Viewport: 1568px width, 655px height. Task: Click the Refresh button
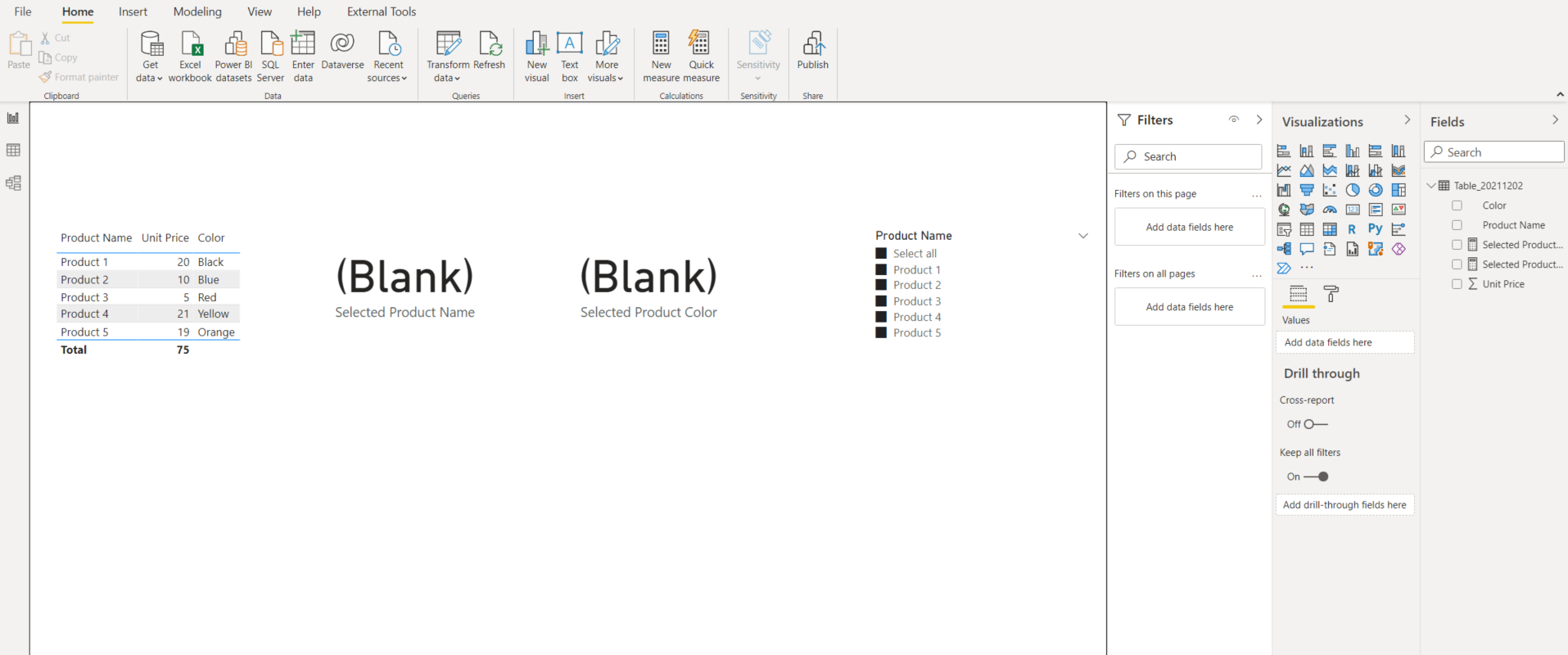(490, 51)
